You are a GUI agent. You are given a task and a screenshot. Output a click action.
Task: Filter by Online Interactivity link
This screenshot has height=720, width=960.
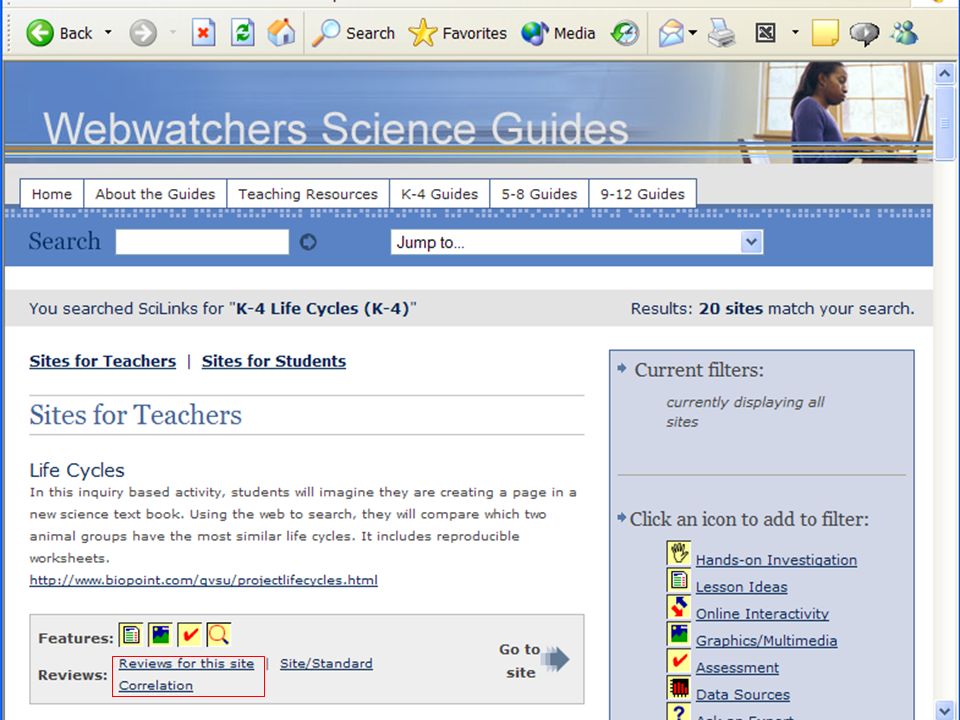(x=762, y=613)
